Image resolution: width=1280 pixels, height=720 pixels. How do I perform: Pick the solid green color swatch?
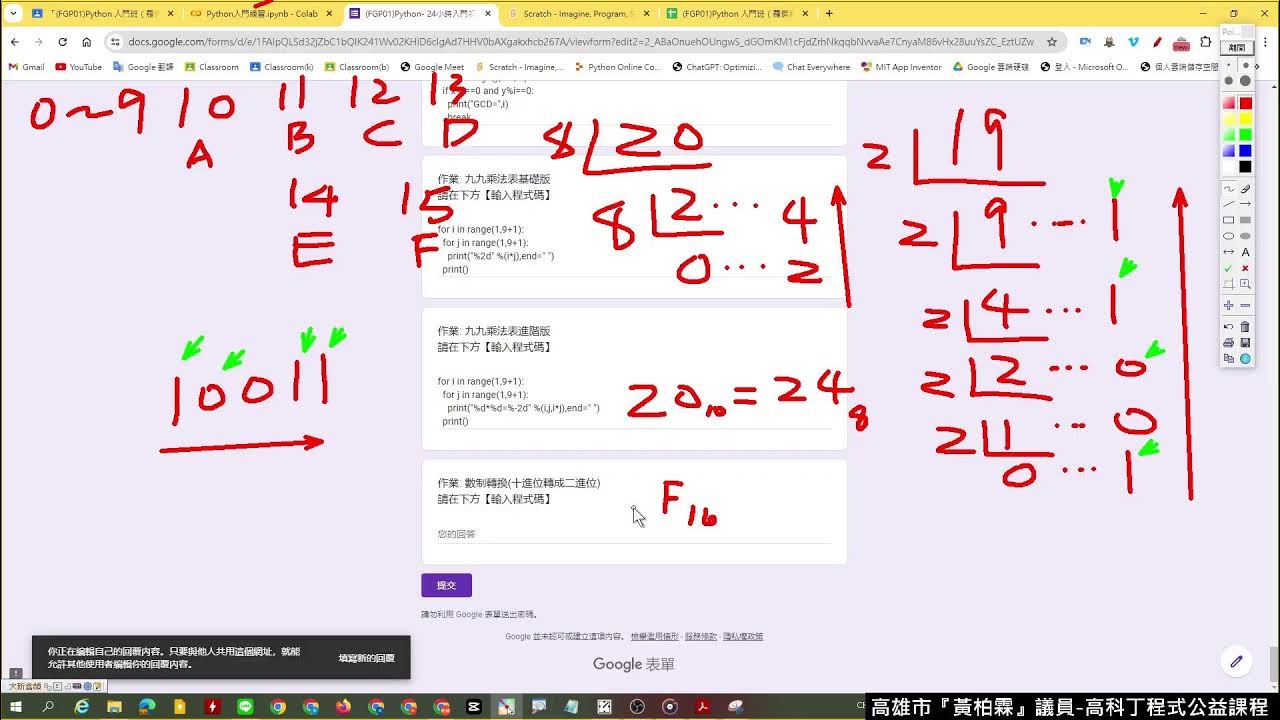(1245, 135)
